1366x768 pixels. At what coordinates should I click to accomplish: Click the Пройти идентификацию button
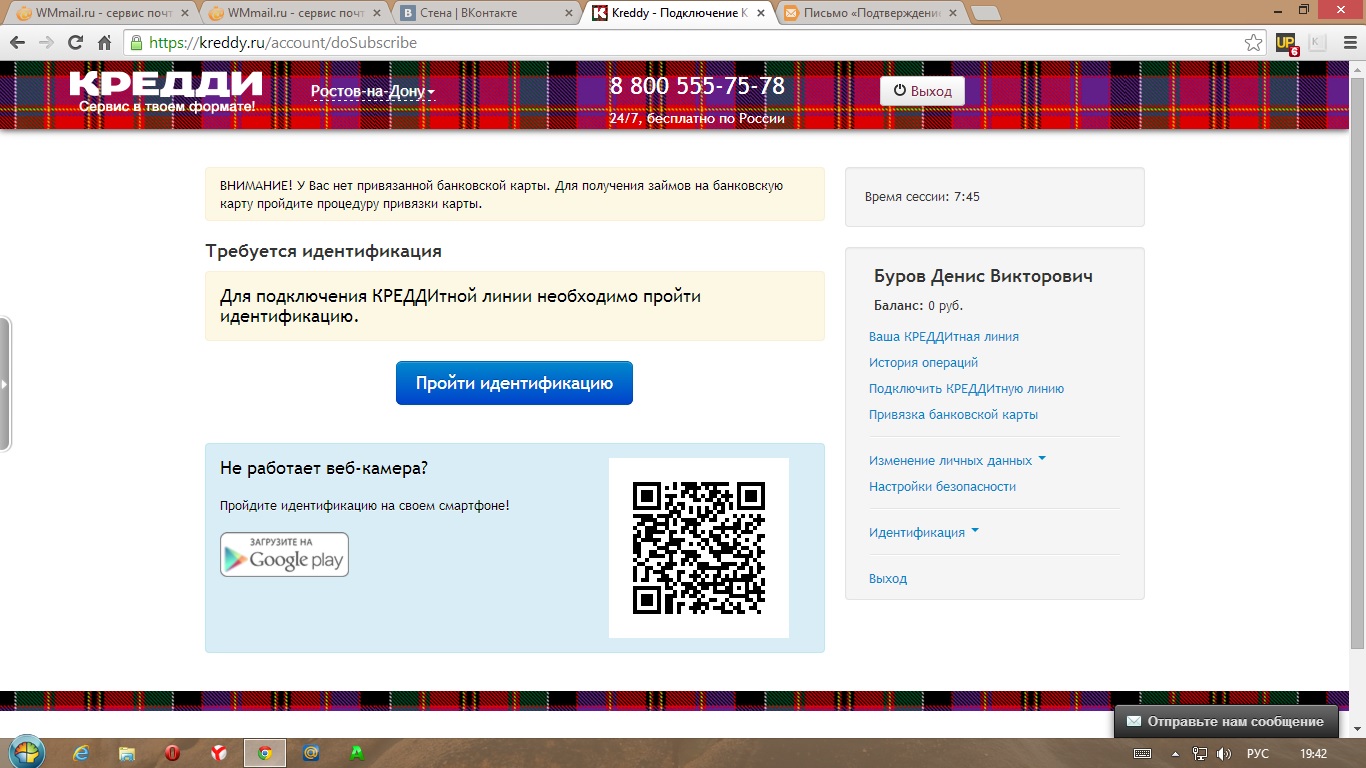(514, 383)
